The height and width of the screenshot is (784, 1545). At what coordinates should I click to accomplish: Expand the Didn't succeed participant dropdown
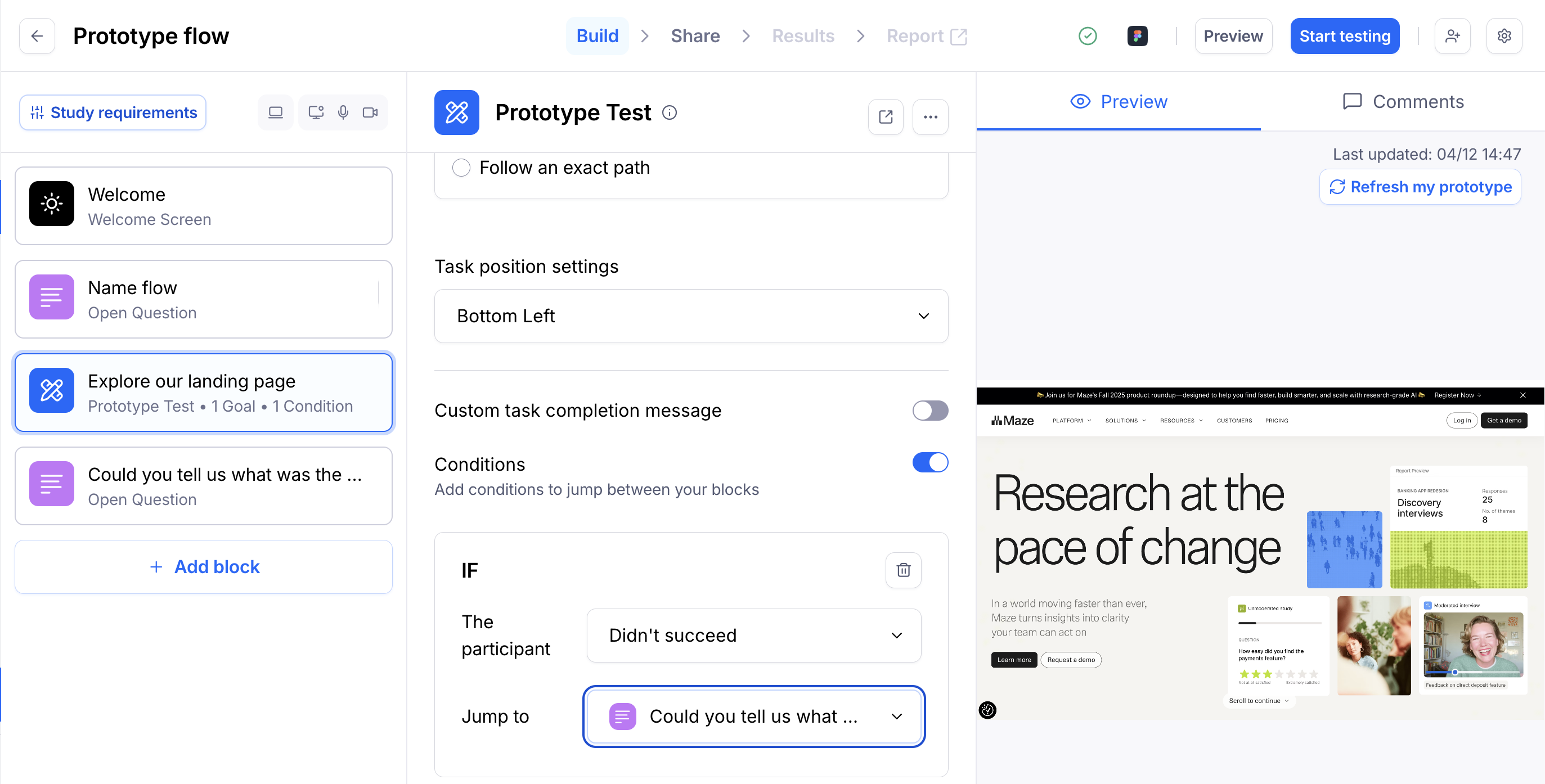coord(753,636)
